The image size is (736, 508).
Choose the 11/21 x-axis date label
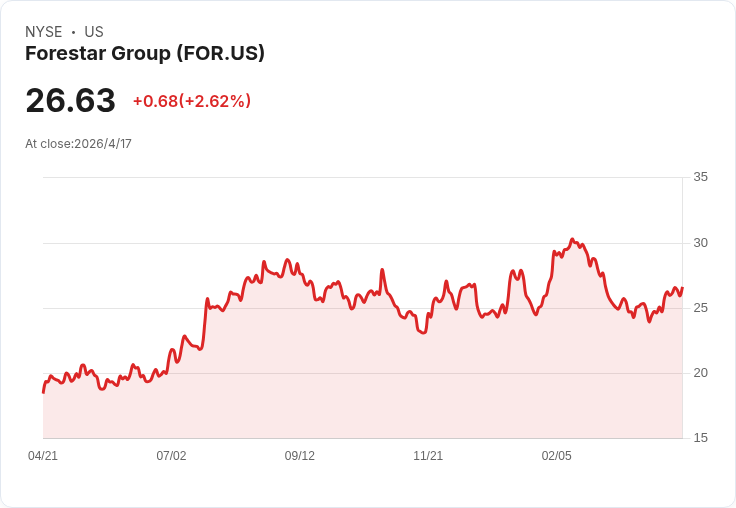tap(428, 456)
